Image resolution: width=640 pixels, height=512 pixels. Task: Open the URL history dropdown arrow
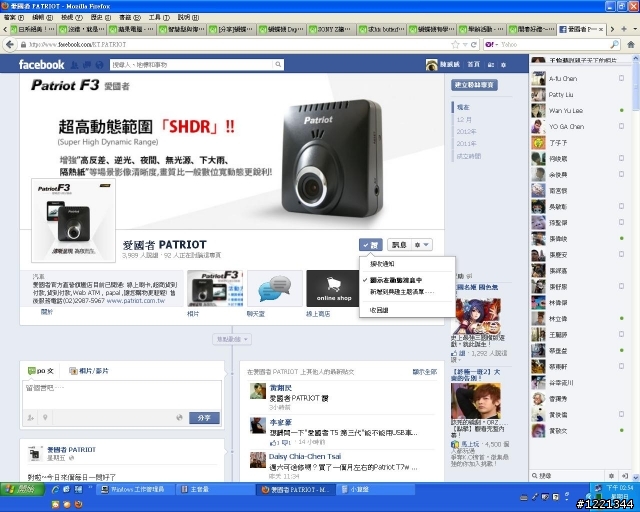pyautogui.click(x=465, y=45)
